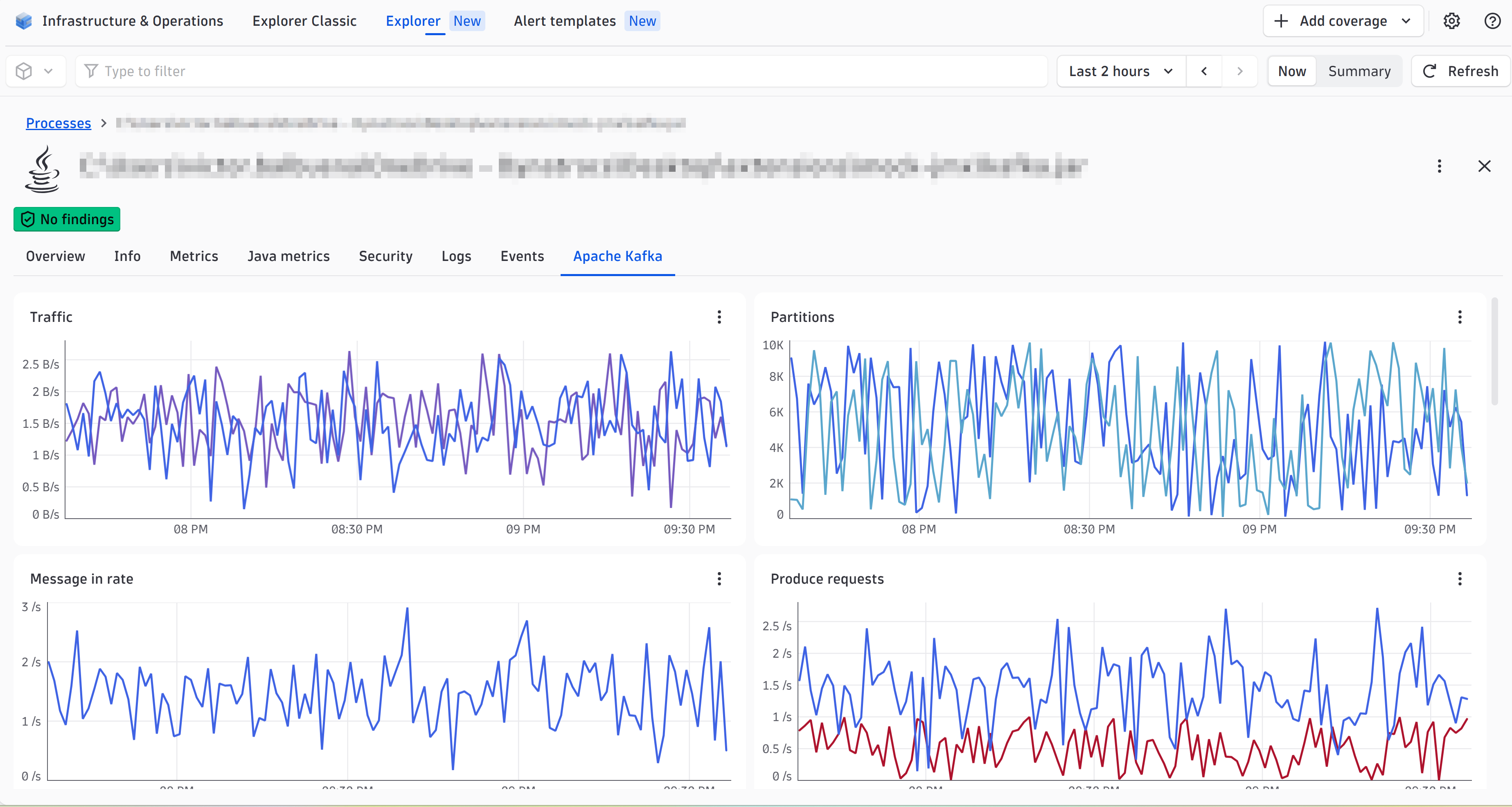Click the 09 PM label on Partitions chart
This screenshot has height=807, width=1512.
[1259, 529]
